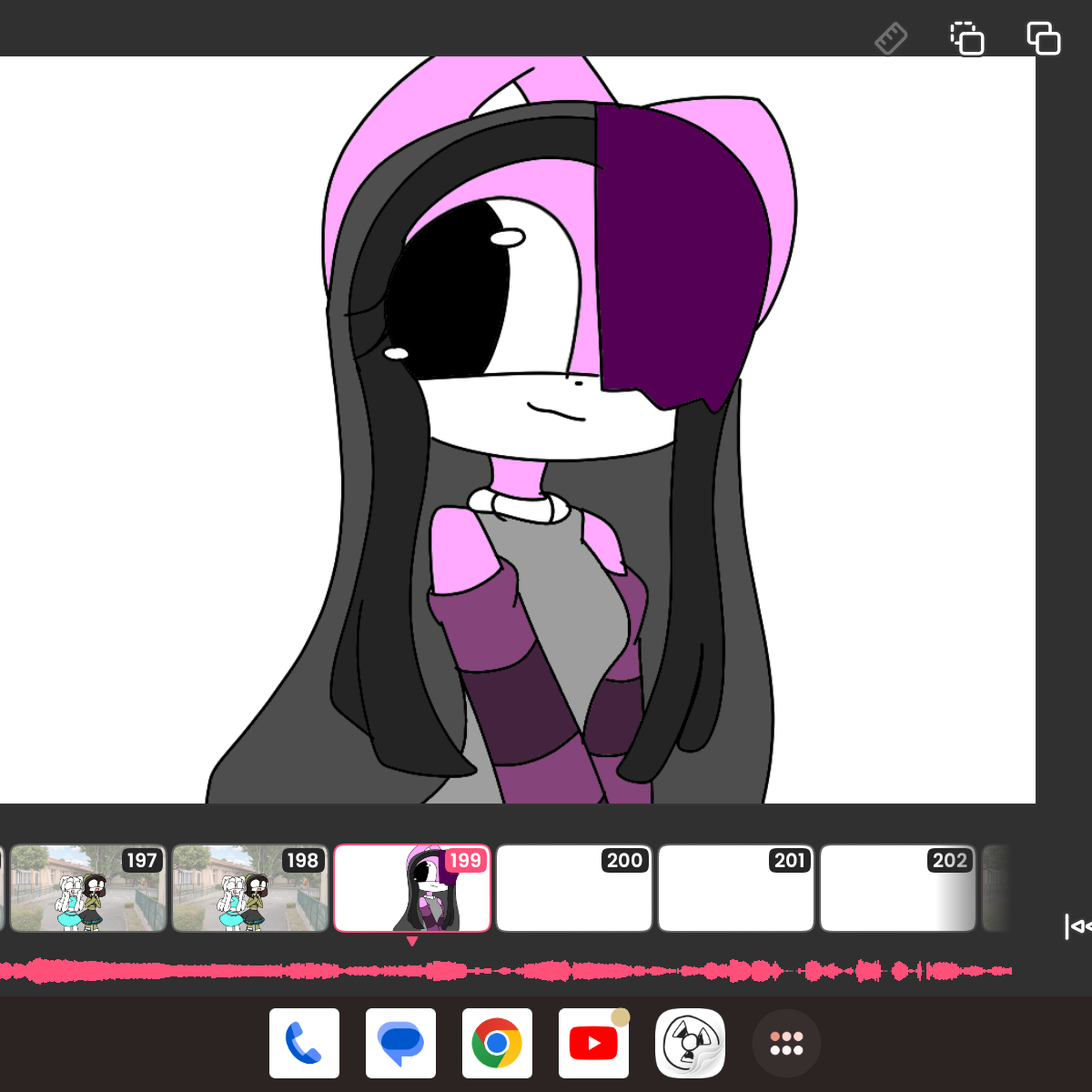Select frame 198 in the timeline
The width and height of the screenshot is (1092, 1092).
coord(250,888)
